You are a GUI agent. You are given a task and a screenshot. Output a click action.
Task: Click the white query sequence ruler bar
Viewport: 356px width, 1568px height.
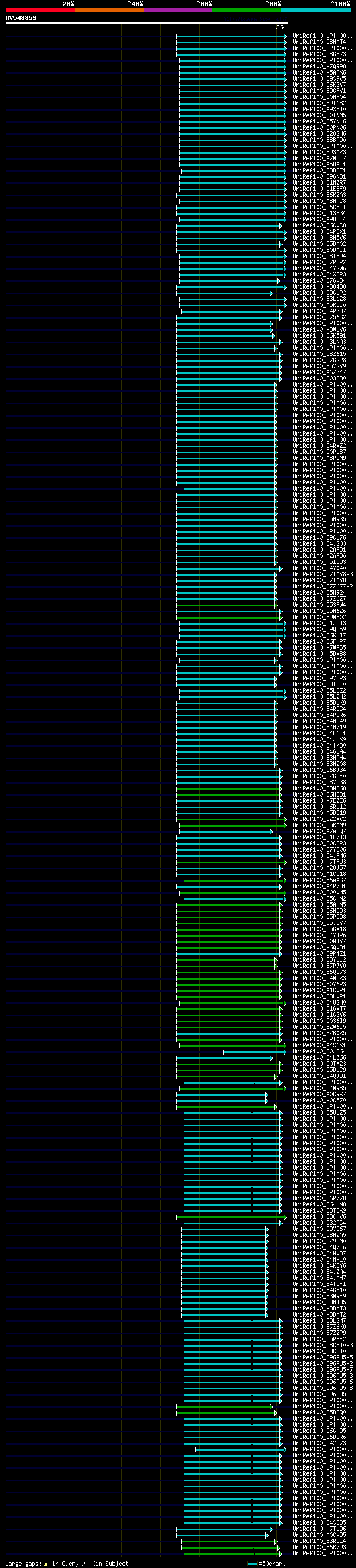click(147, 22)
